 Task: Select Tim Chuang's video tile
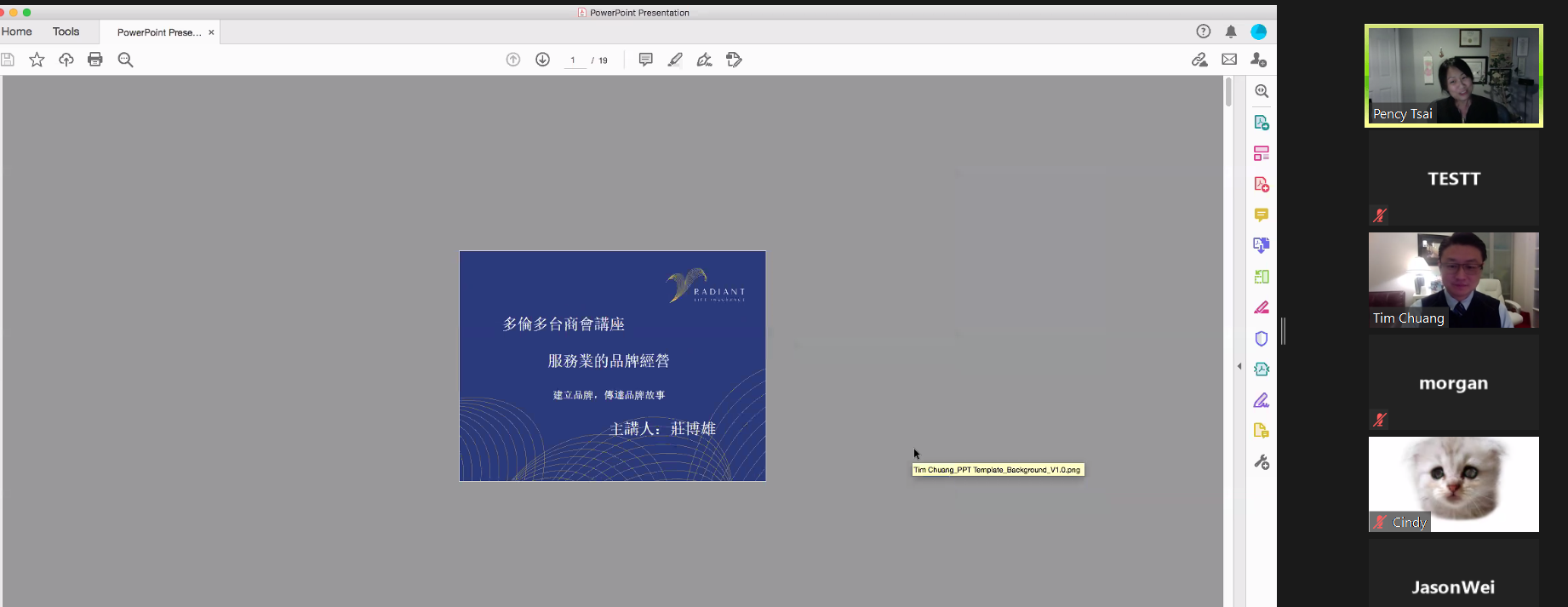coord(1454,280)
